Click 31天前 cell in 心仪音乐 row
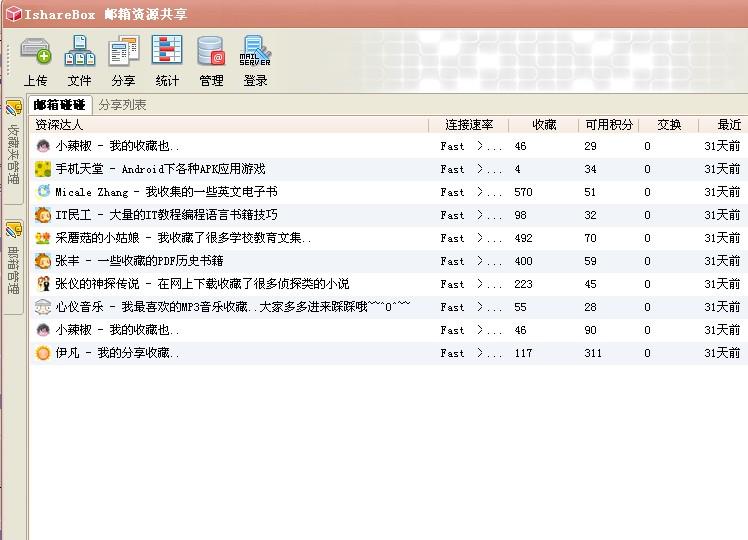748x540 pixels. point(722,307)
